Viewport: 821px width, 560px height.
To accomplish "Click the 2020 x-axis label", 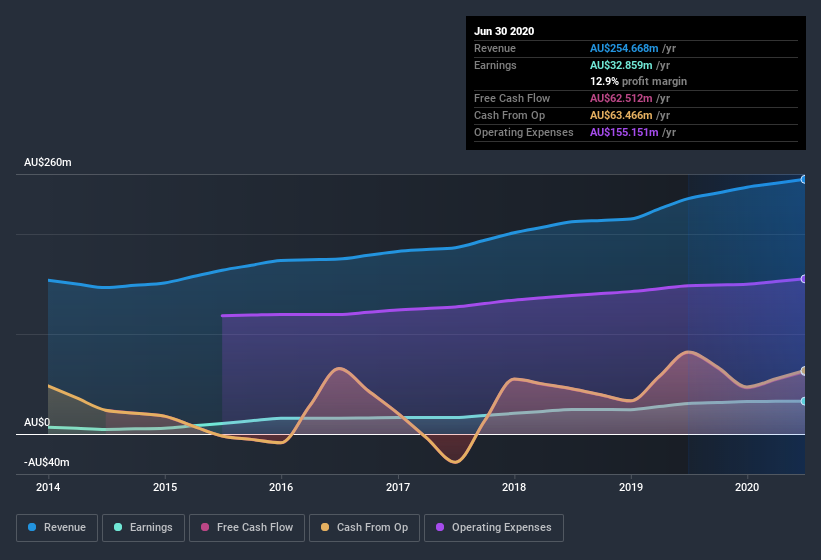I will pyautogui.click(x=747, y=487).
